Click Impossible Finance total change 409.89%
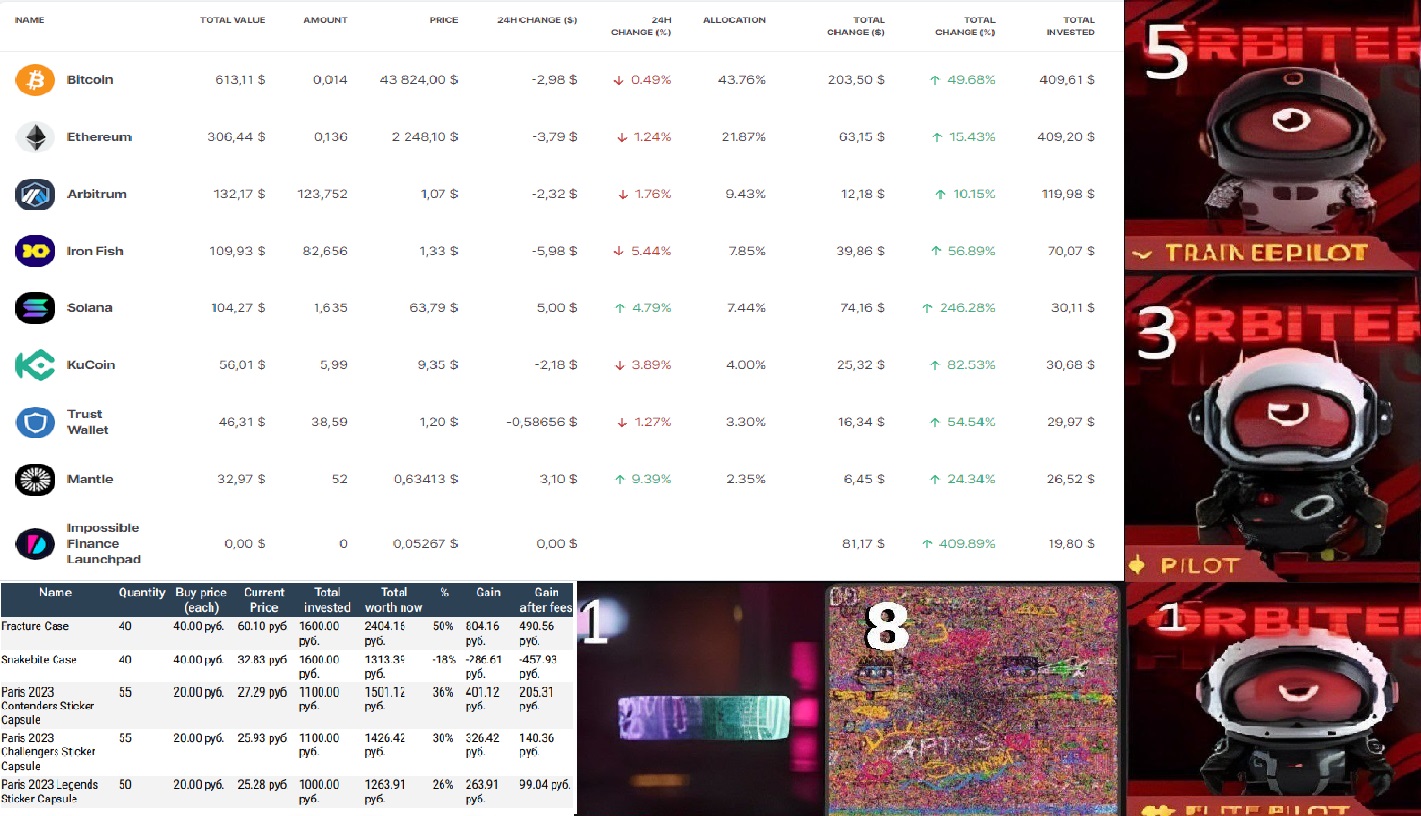Viewport: 1421px width, 816px height. tap(959, 544)
